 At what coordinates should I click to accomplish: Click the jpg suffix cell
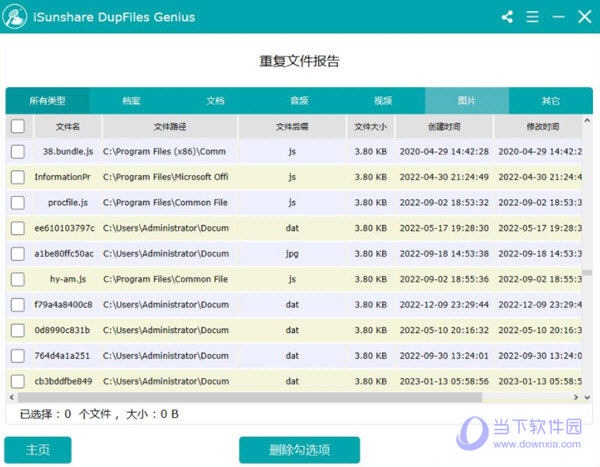[292, 254]
